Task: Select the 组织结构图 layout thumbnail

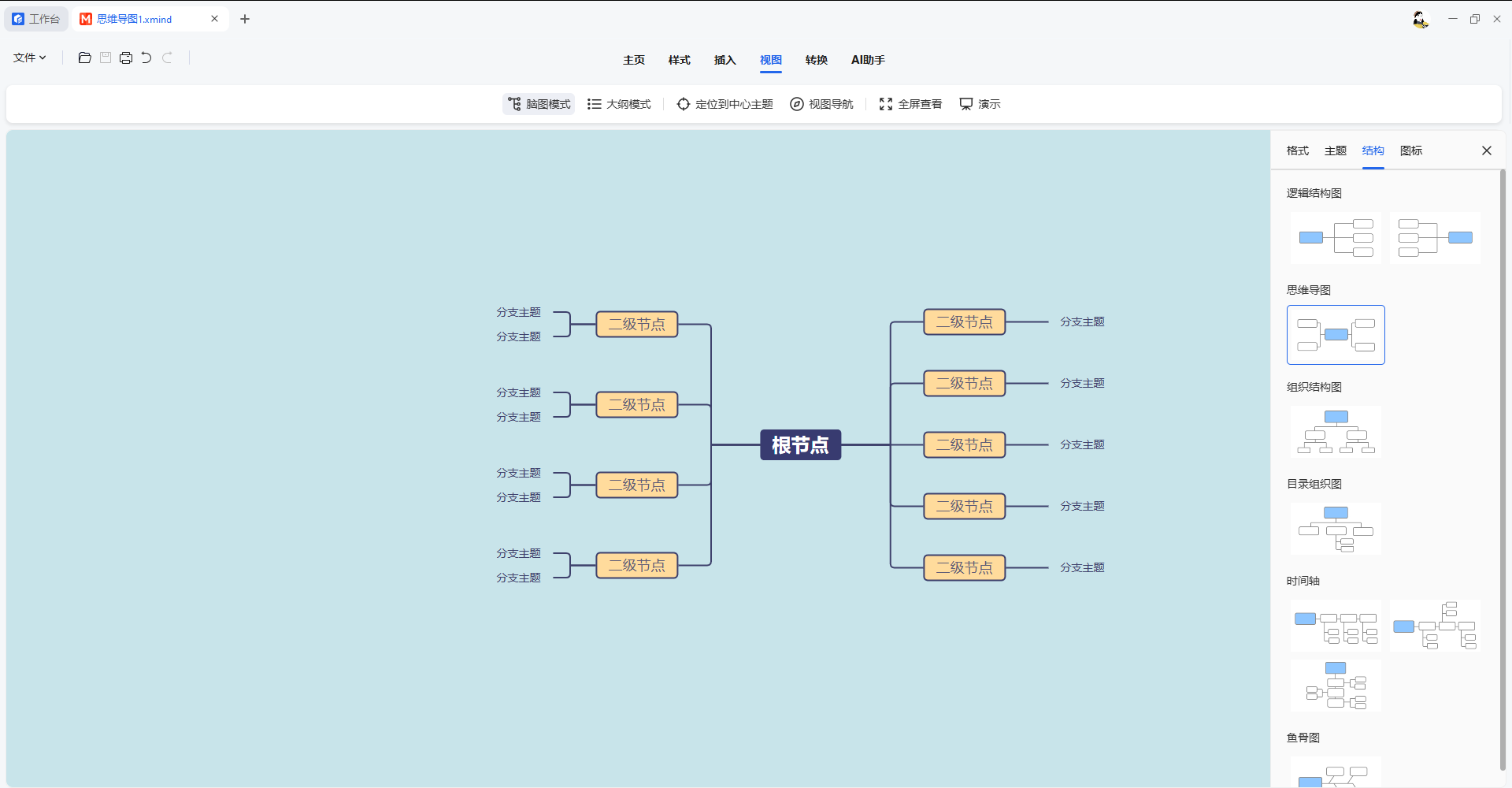Action: [x=1336, y=432]
